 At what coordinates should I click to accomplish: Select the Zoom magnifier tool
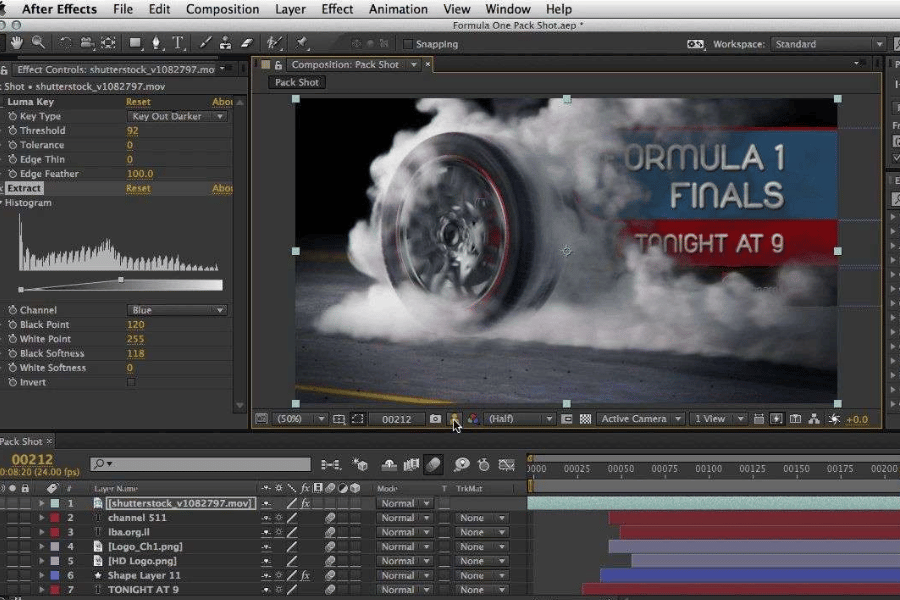[39, 43]
